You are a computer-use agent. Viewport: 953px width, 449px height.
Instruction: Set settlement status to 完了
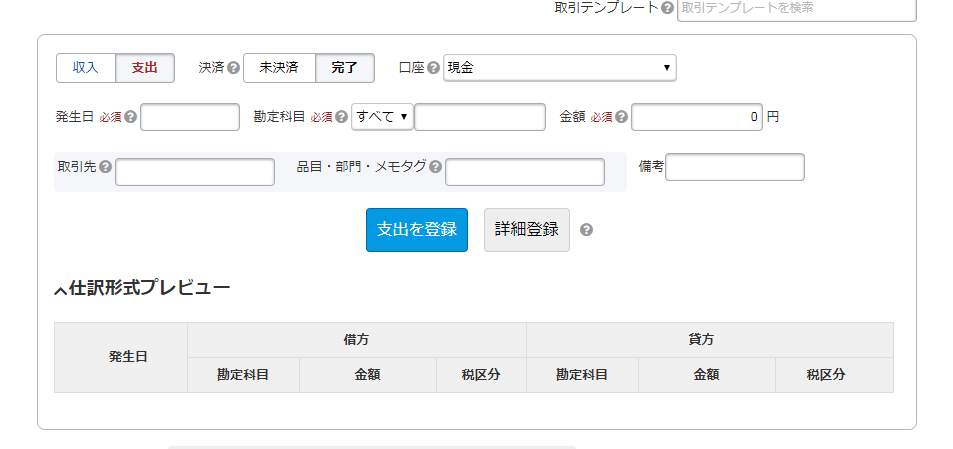coord(345,68)
